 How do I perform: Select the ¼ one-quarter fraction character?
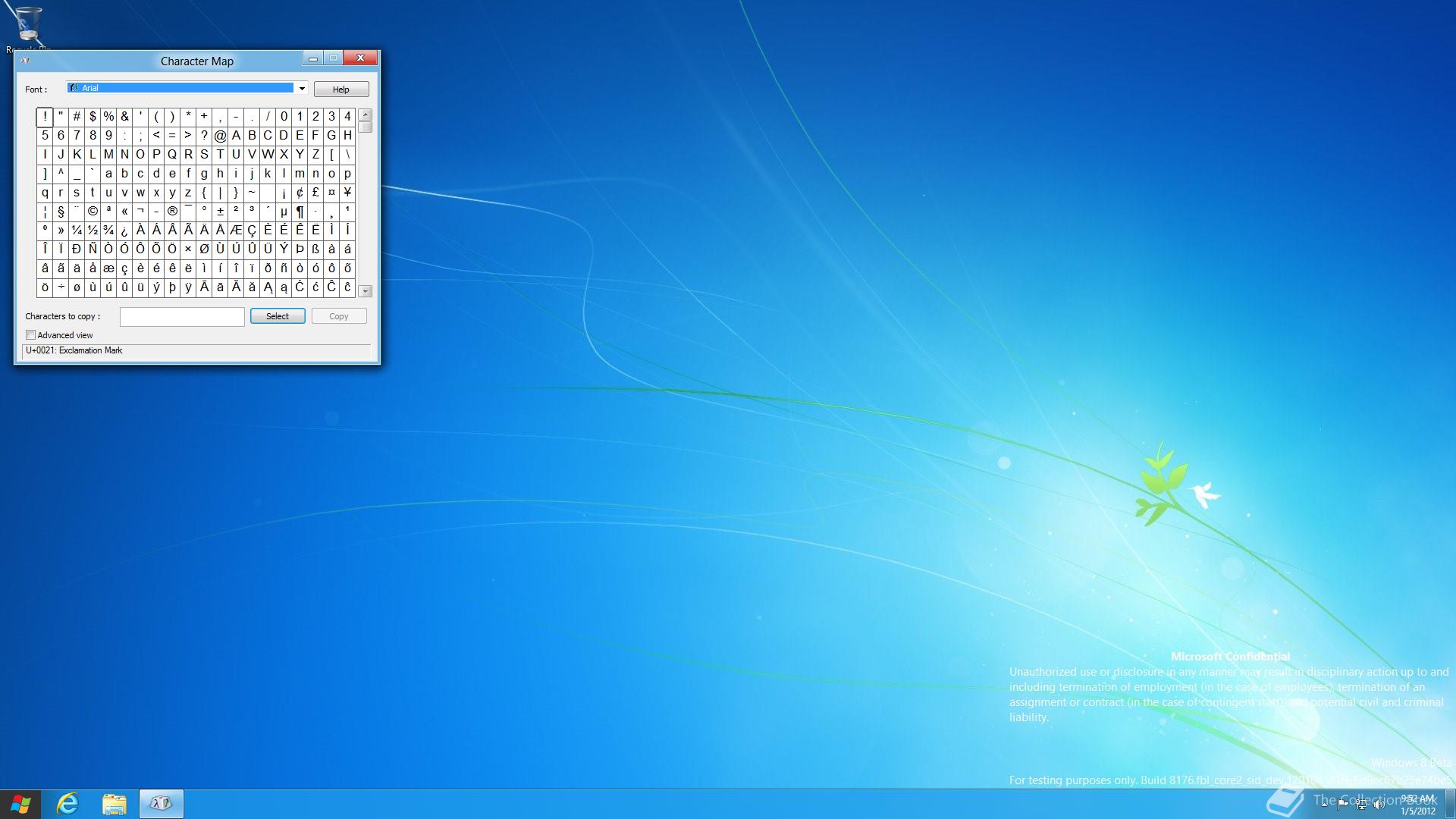coord(77,231)
